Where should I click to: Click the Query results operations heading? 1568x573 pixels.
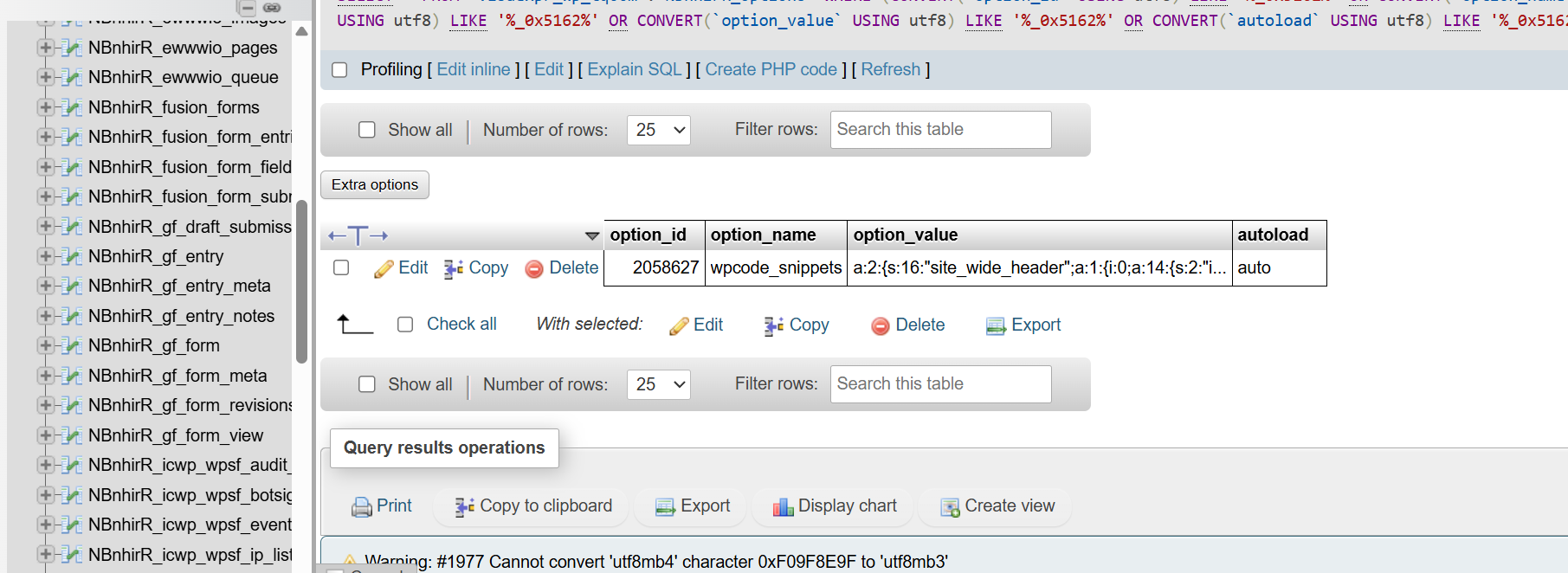pos(444,447)
